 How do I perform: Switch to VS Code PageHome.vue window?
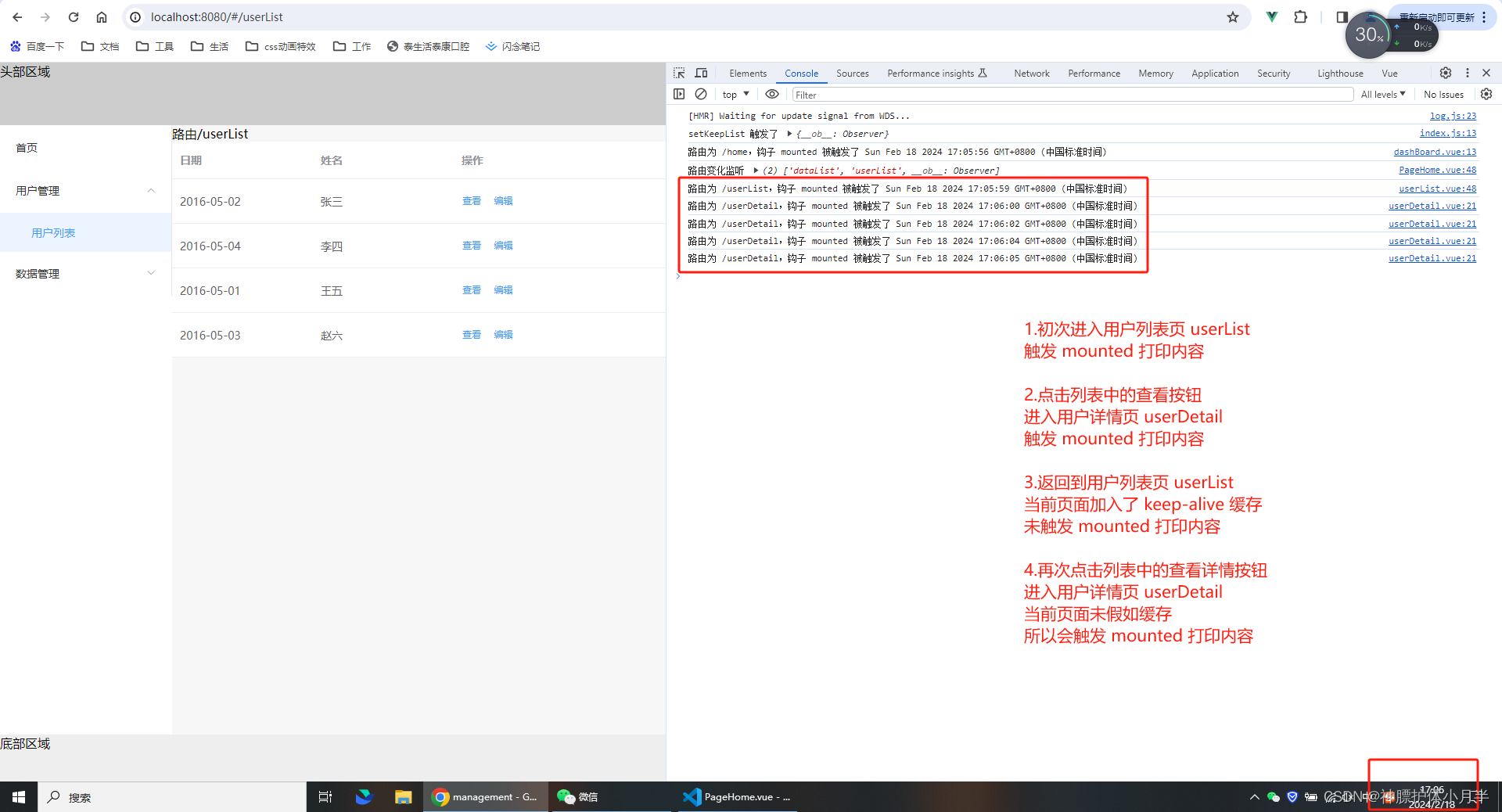[x=738, y=797]
